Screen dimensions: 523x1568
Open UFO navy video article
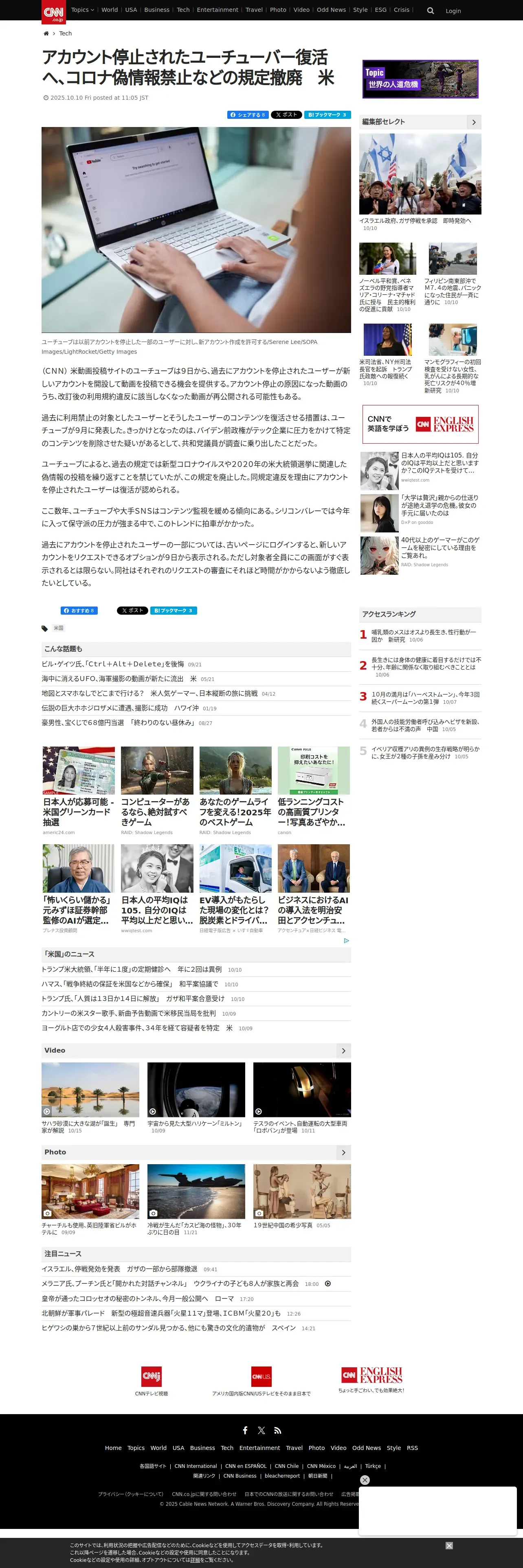point(119,679)
